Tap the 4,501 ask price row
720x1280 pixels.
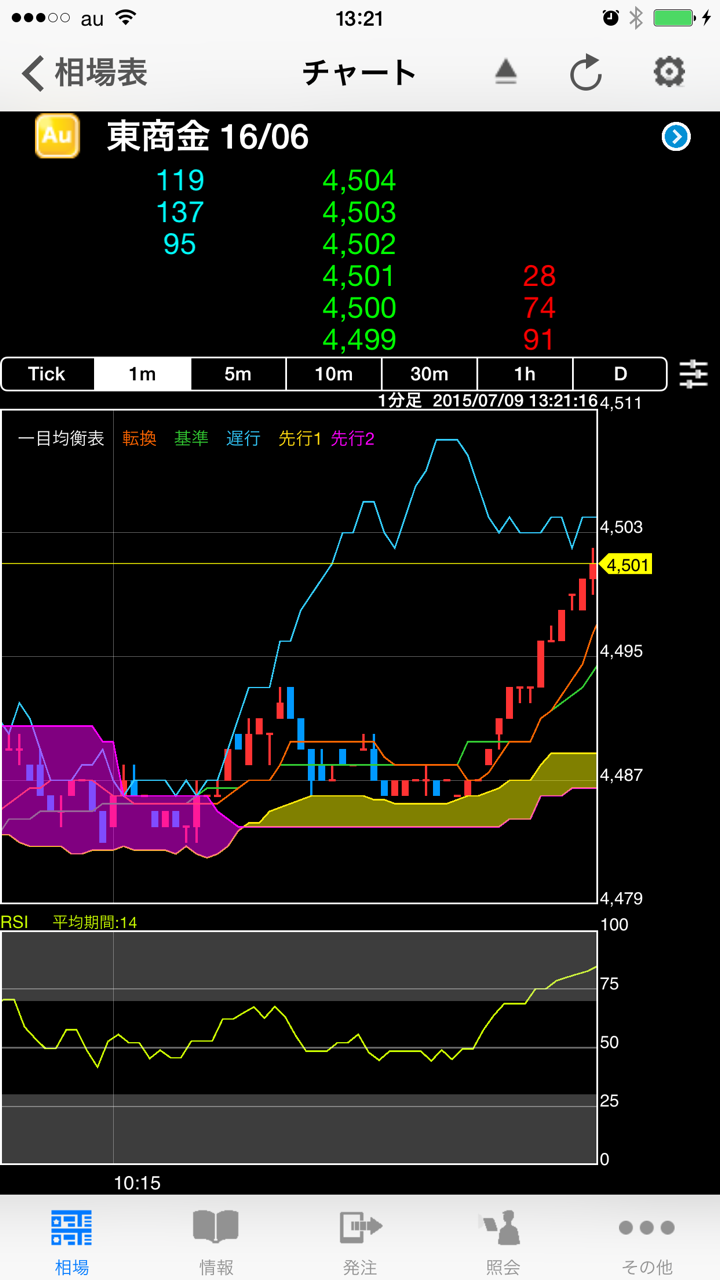coord(360,276)
